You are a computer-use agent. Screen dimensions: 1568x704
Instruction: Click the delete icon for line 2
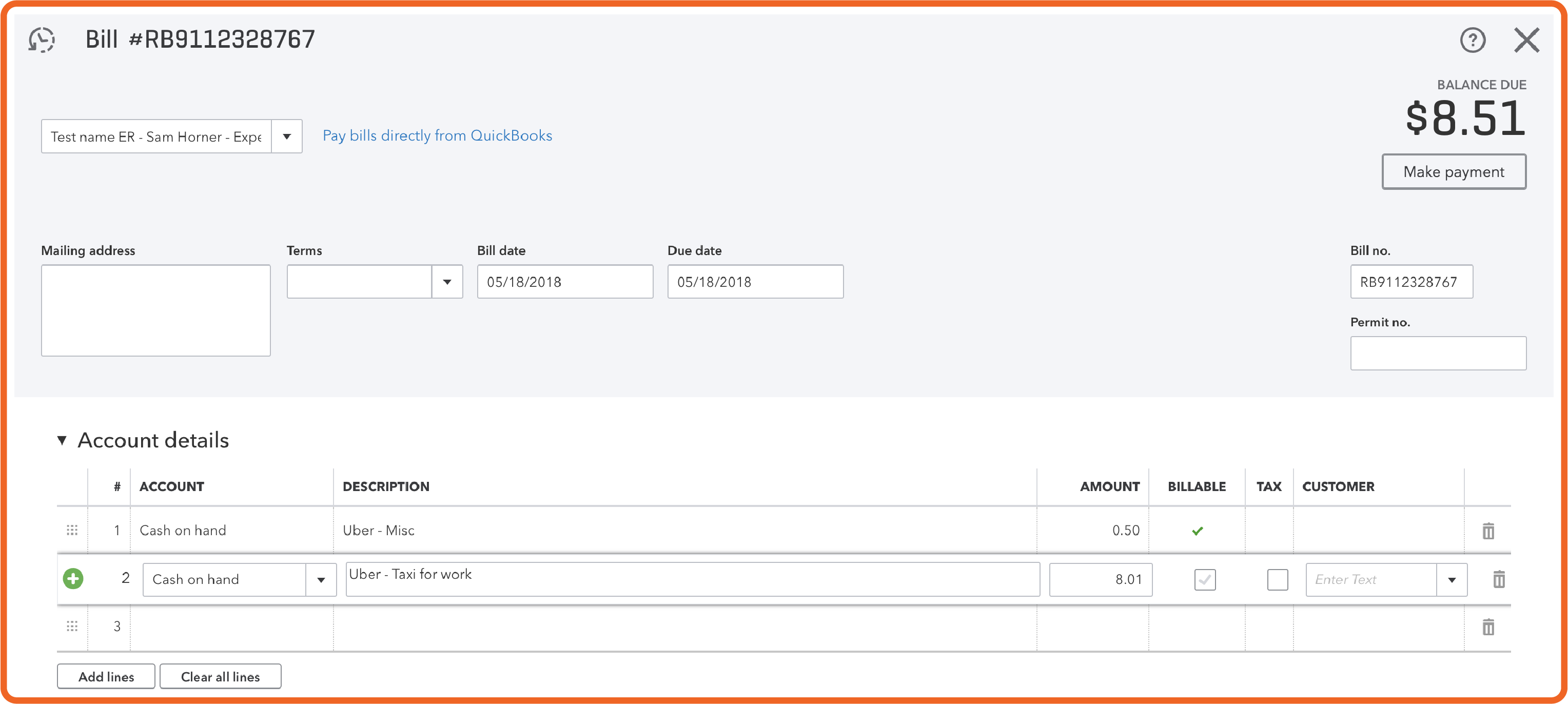pyautogui.click(x=1495, y=579)
